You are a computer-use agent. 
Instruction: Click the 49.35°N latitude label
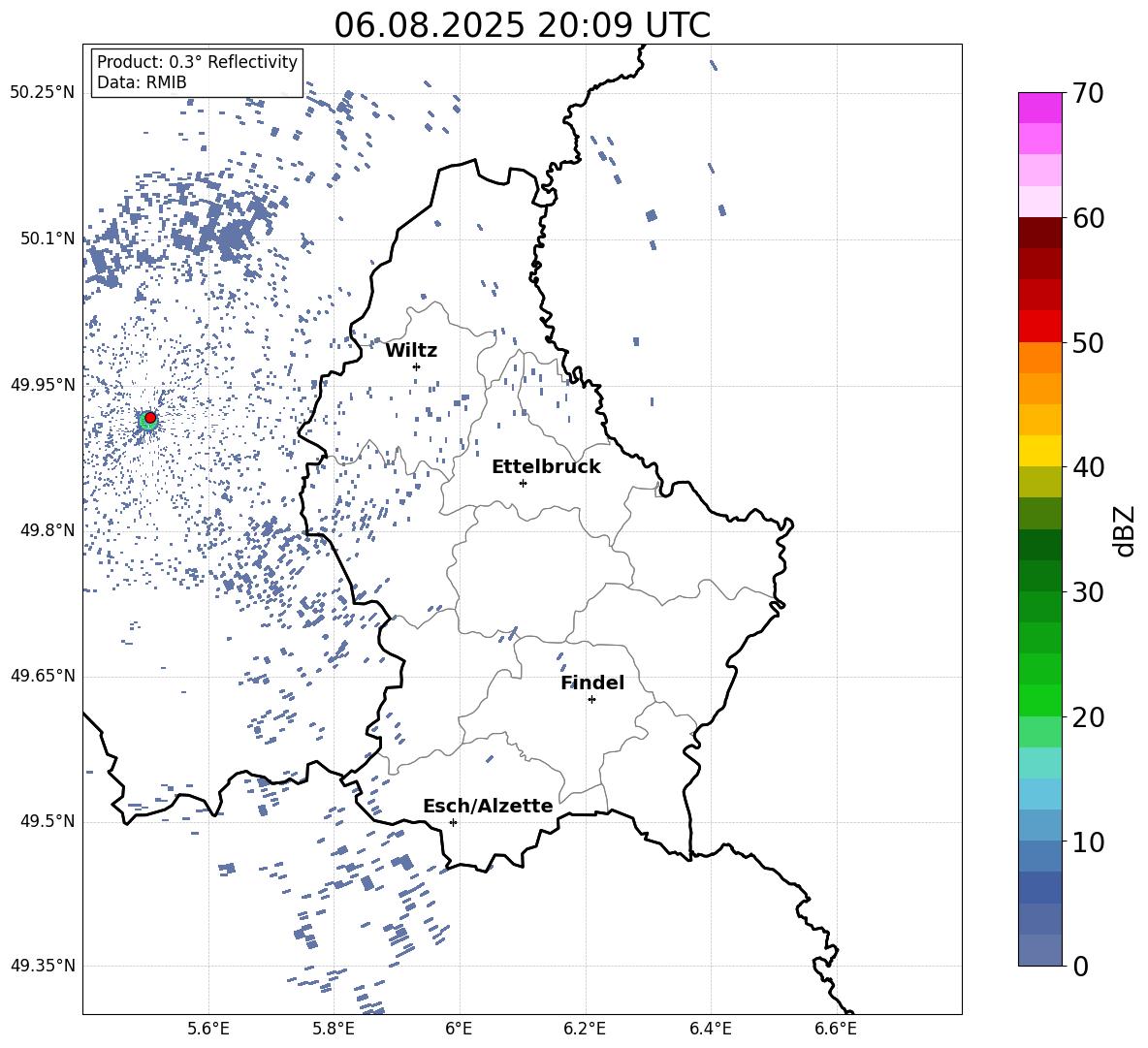[x=43, y=966]
